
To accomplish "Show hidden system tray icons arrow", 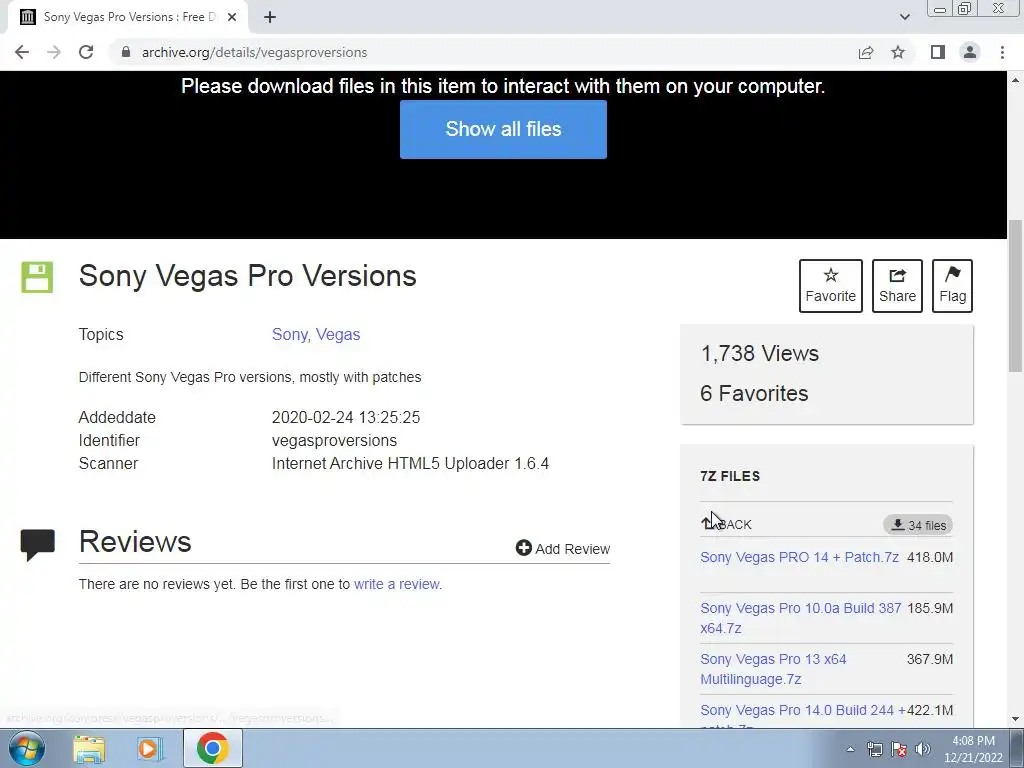I will click(x=850, y=749).
